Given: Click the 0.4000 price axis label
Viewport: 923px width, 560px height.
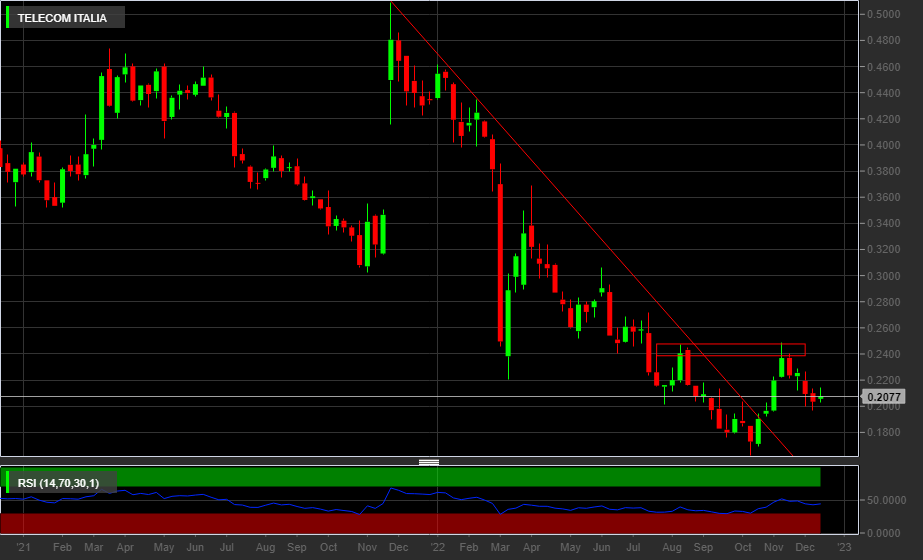Looking at the screenshot, I should [884, 145].
